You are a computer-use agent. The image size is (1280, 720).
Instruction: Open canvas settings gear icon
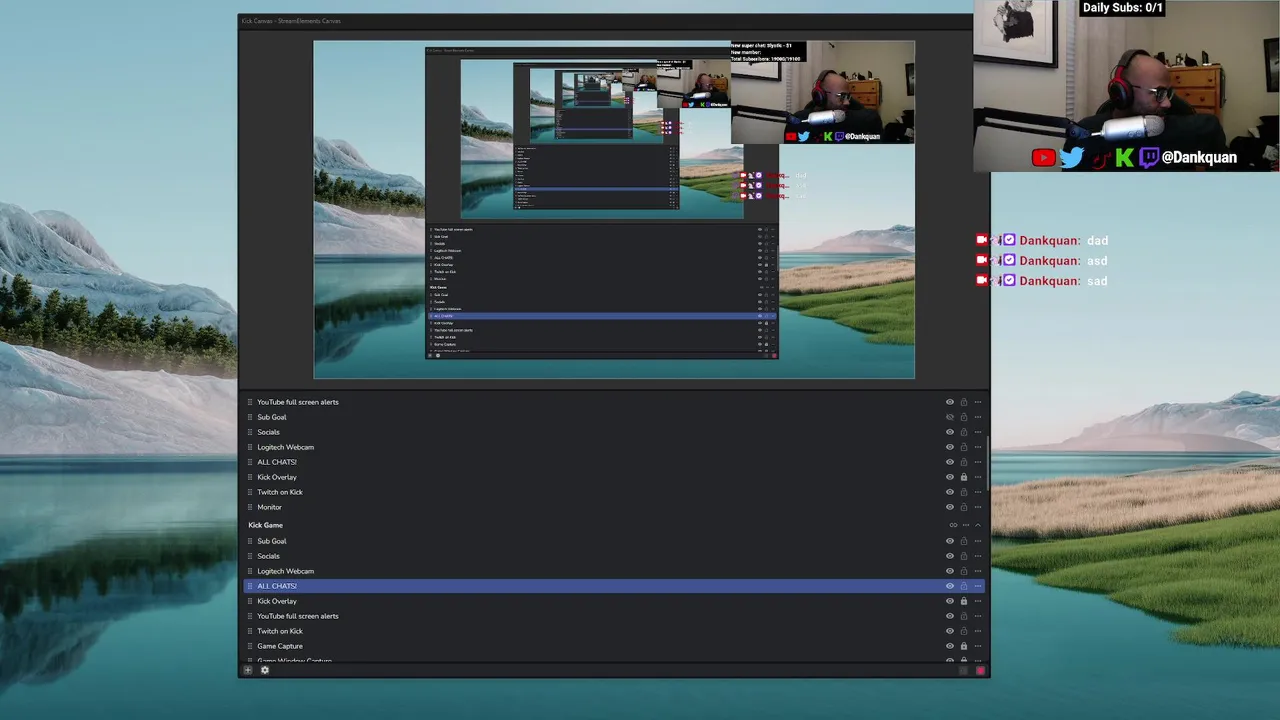tap(265, 670)
